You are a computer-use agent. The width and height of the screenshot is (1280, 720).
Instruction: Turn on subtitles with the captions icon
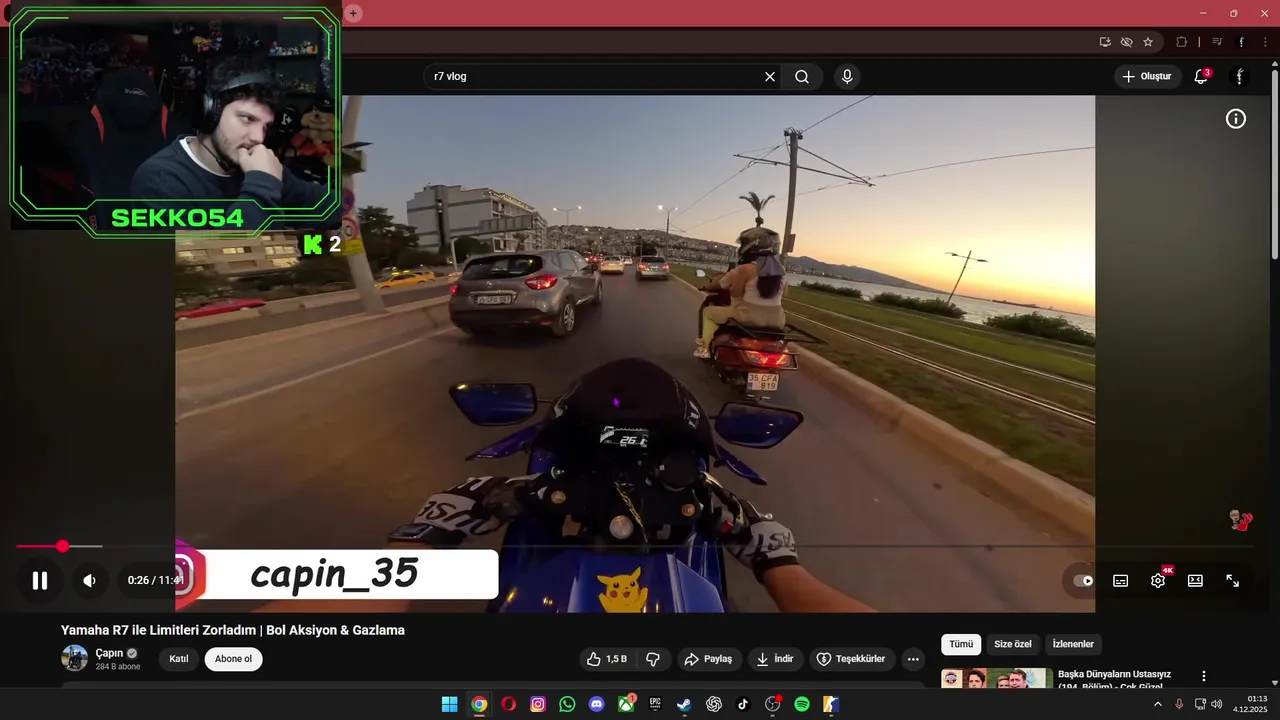tap(1121, 581)
